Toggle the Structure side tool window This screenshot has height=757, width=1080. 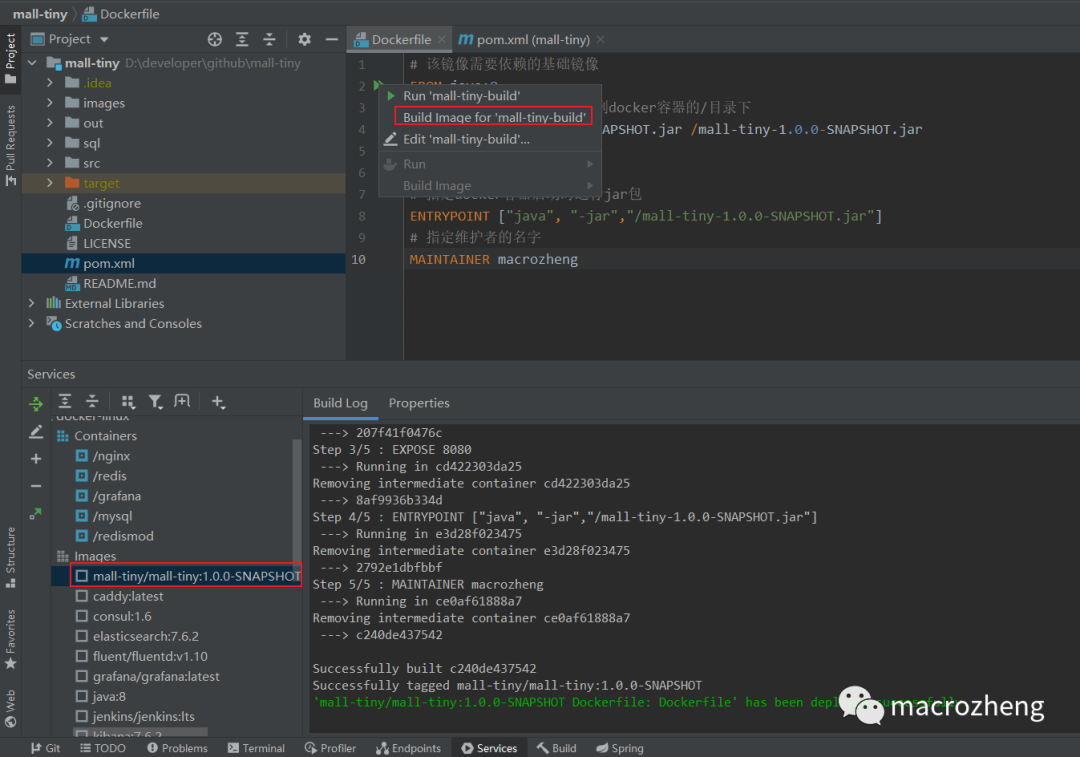11,558
